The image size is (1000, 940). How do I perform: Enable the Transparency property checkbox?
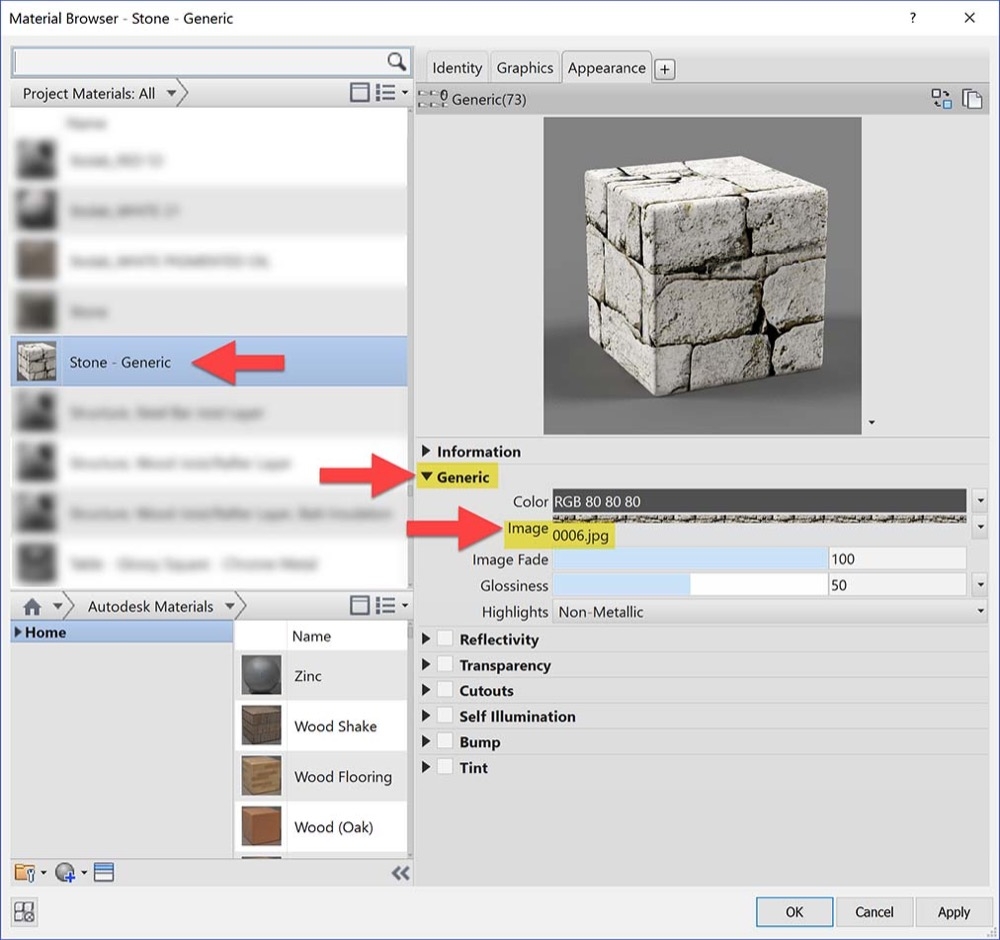(x=445, y=665)
